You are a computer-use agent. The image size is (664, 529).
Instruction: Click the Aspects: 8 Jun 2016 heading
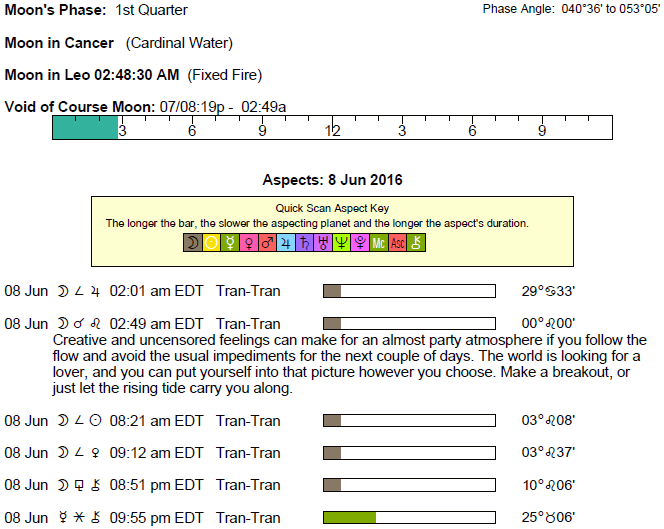(x=332, y=181)
